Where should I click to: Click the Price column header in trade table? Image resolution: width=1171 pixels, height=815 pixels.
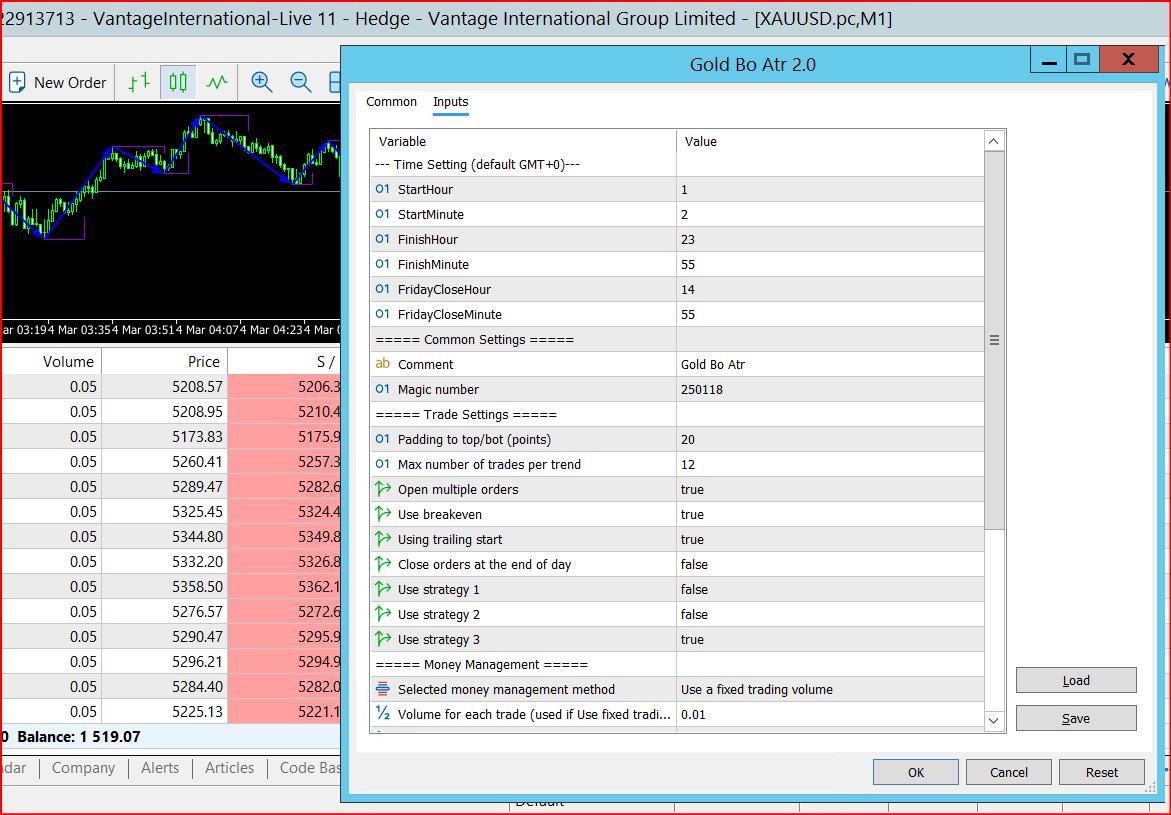pos(164,362)
